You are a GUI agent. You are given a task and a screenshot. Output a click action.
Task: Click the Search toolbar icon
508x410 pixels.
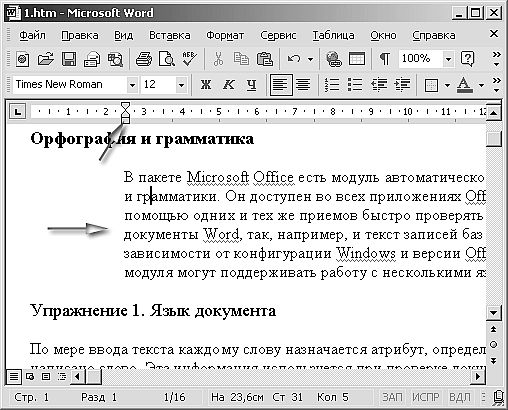(115, 60)
